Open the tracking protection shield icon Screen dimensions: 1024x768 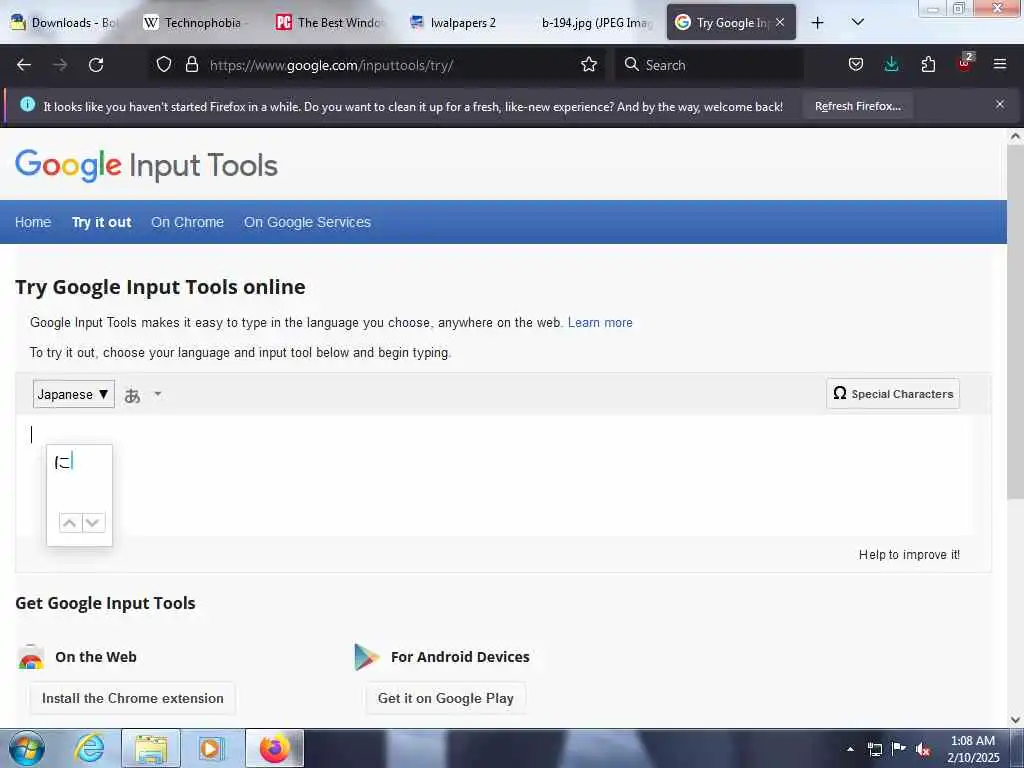pos(164,64)
